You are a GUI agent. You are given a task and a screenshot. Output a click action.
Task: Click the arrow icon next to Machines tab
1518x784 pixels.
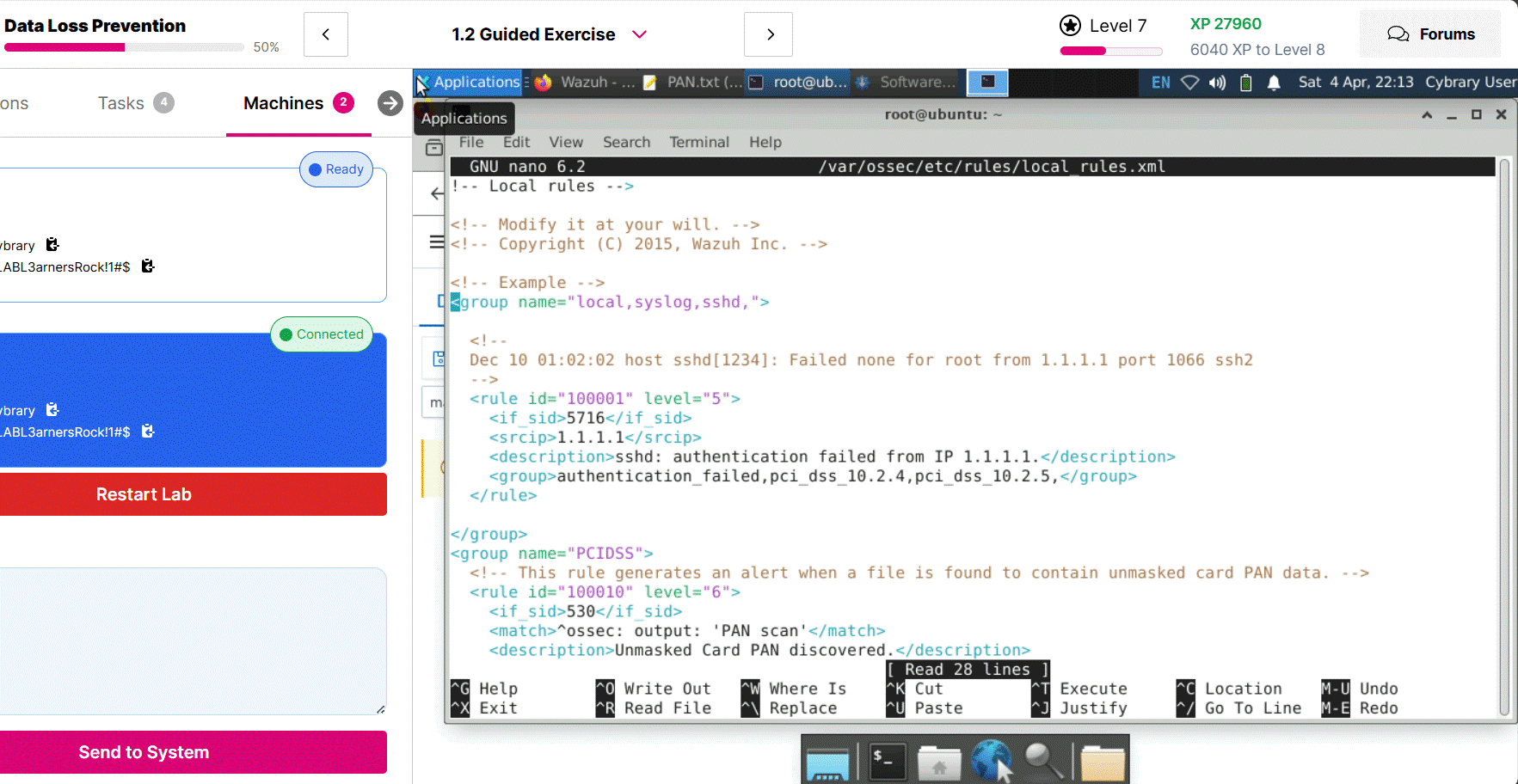point(390,103)
